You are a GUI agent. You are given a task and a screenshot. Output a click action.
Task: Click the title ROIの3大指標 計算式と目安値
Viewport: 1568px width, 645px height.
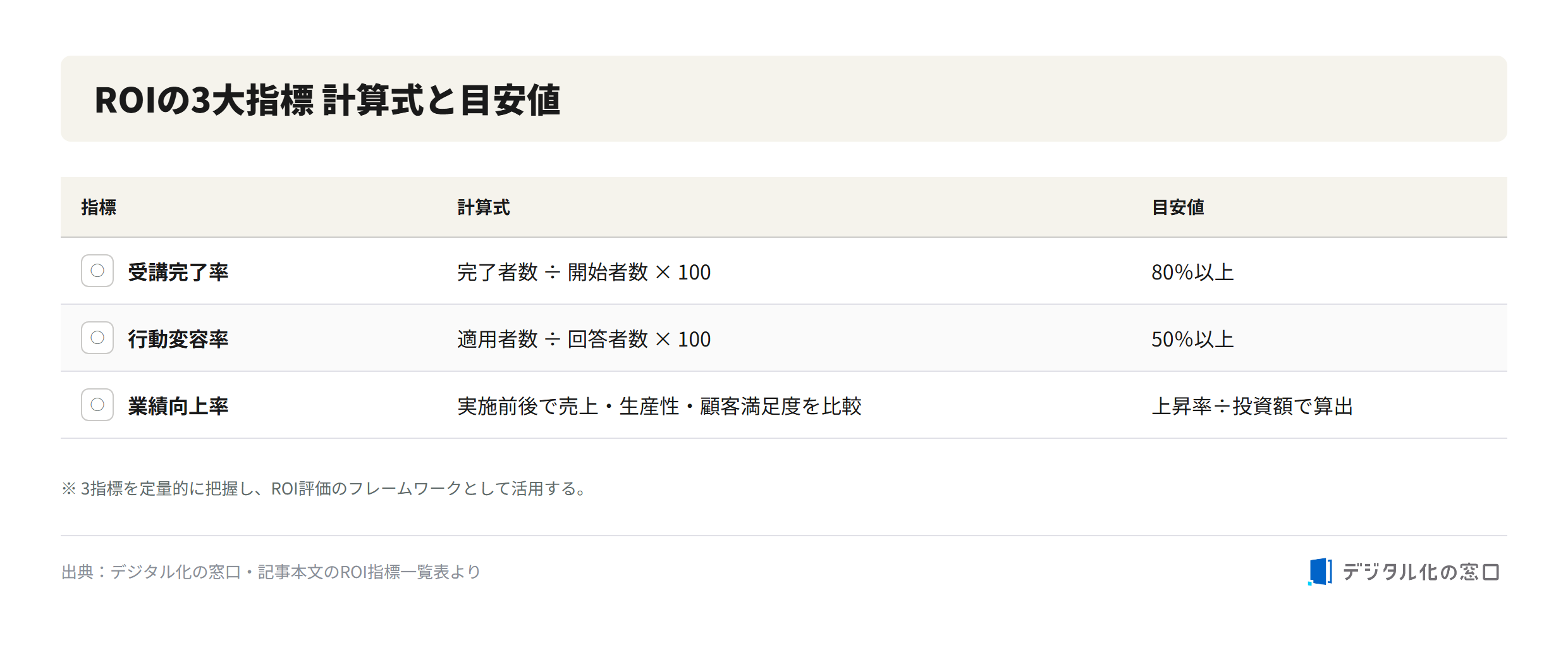click(328, 100)
